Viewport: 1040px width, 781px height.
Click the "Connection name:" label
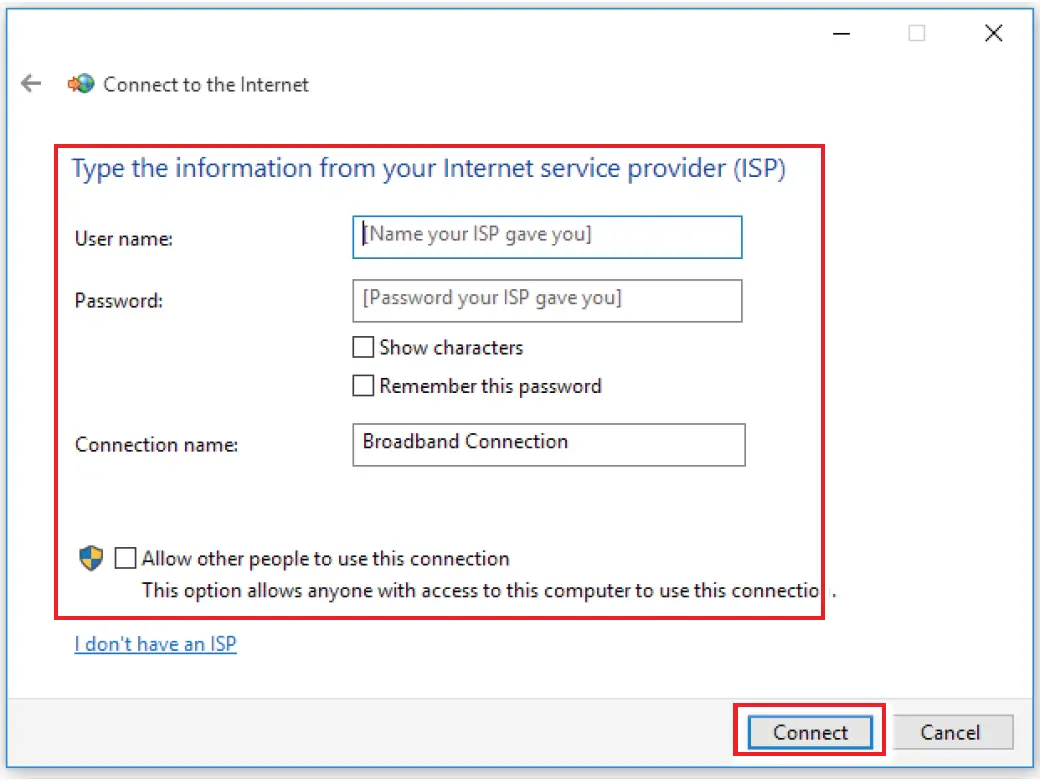tap(156, 444)
